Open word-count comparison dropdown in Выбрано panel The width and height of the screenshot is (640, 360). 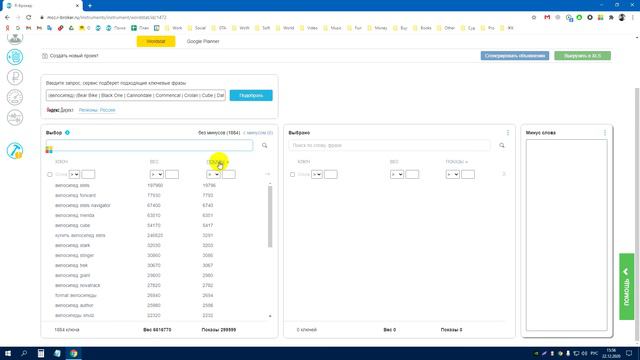[317, 175]
